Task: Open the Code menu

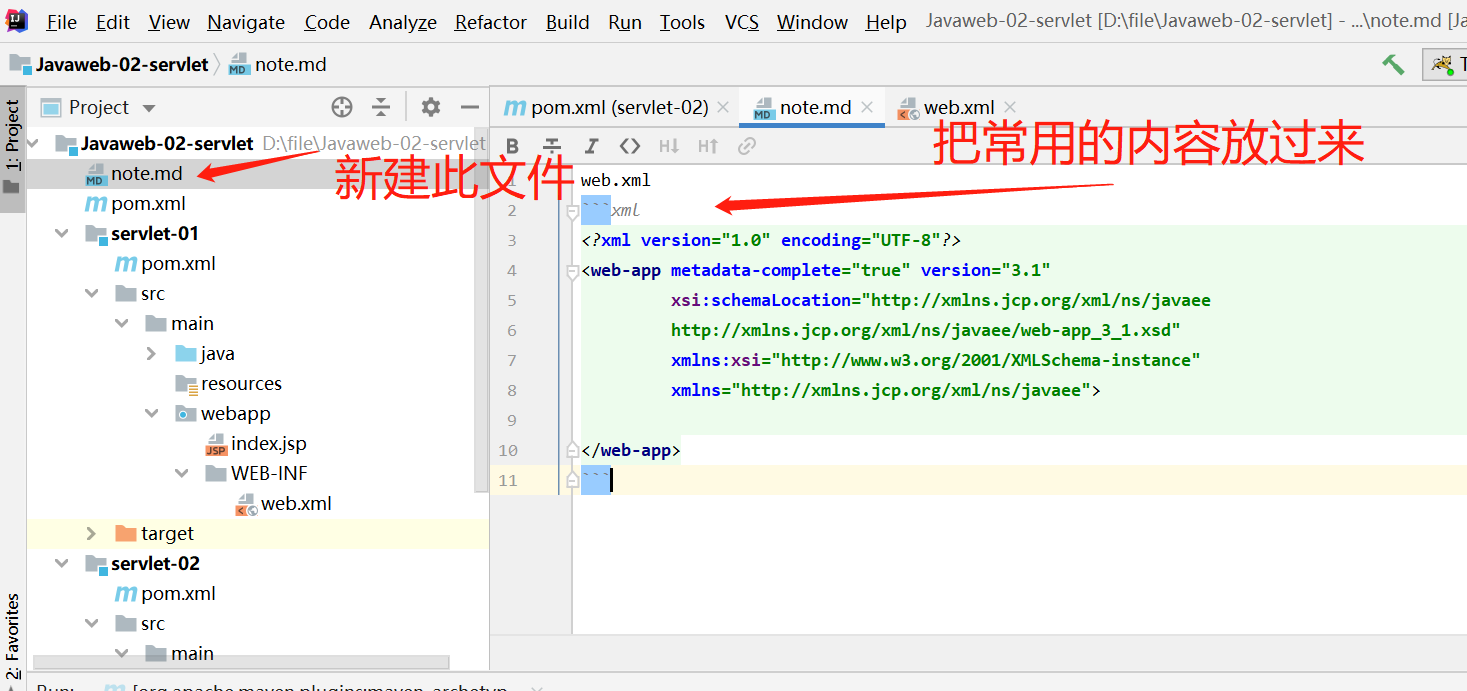Action: click(x=327, y=22)
